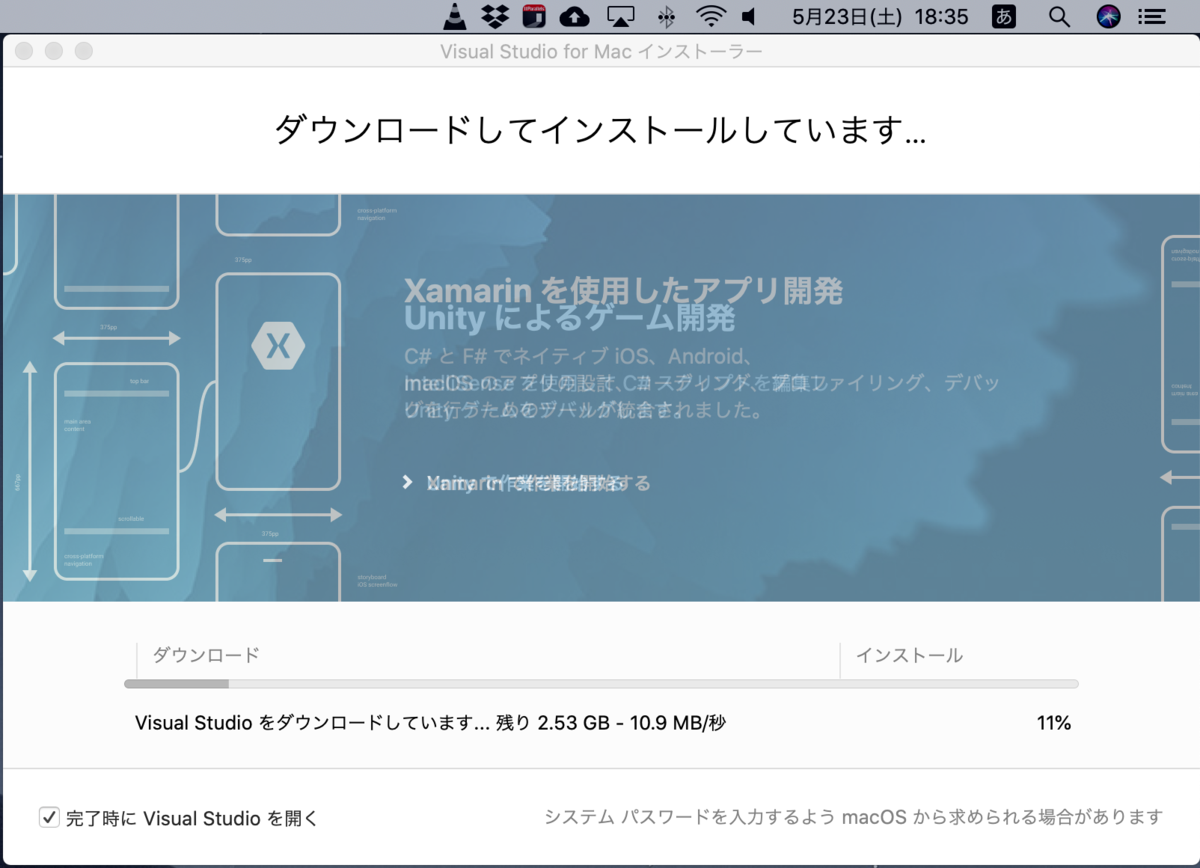Open Notification Center from the menu bar

[1152, 16]
